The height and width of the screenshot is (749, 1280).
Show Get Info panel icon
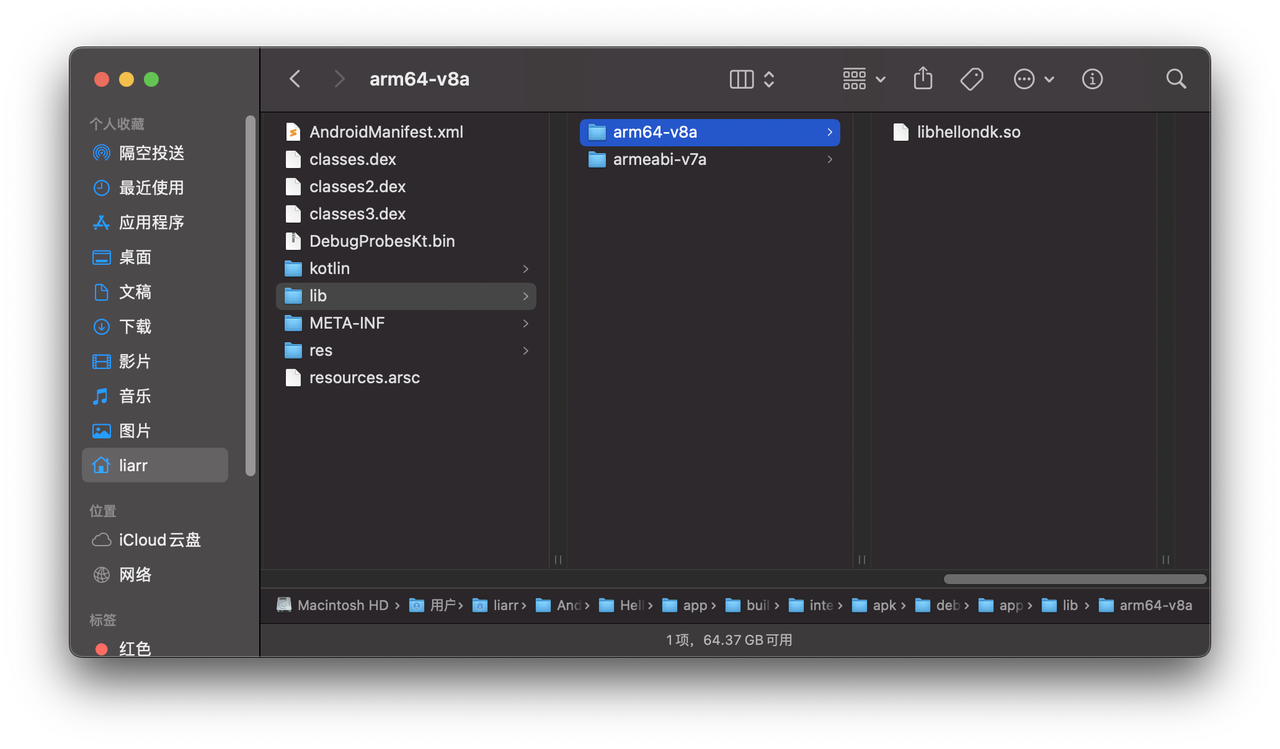tap(1092, 79)
